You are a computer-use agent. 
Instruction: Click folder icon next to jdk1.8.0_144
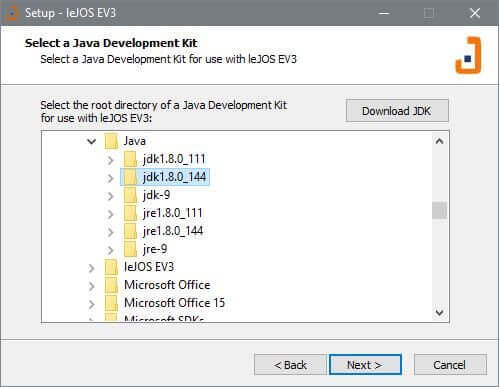[130, 177]
